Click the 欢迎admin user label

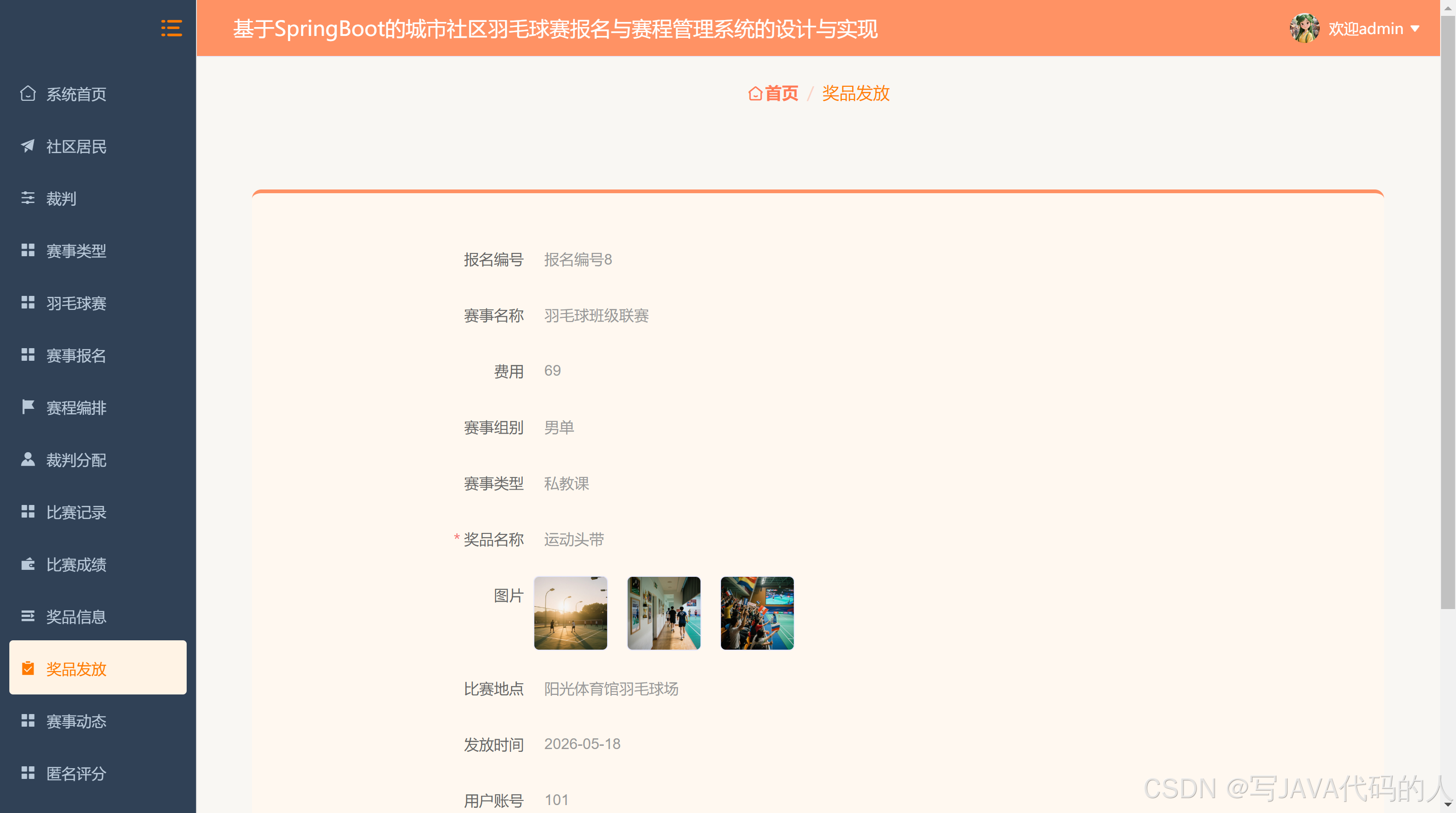(1365, 29)
